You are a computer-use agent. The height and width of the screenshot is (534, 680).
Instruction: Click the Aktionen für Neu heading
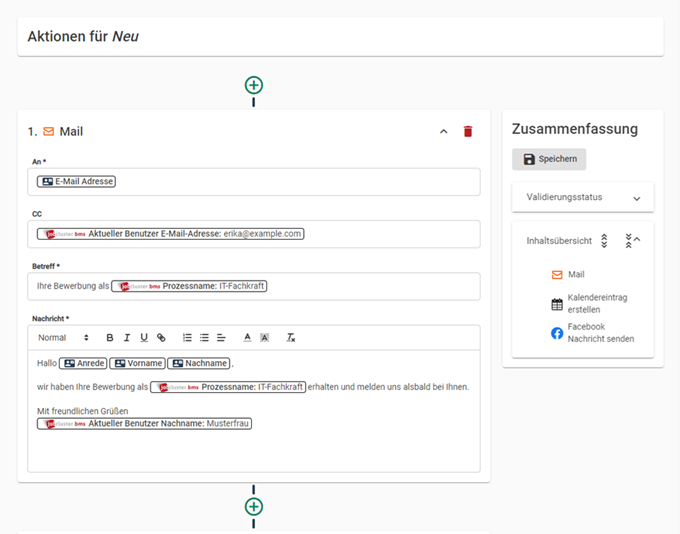pyautogui.click(x=83, y=36)
